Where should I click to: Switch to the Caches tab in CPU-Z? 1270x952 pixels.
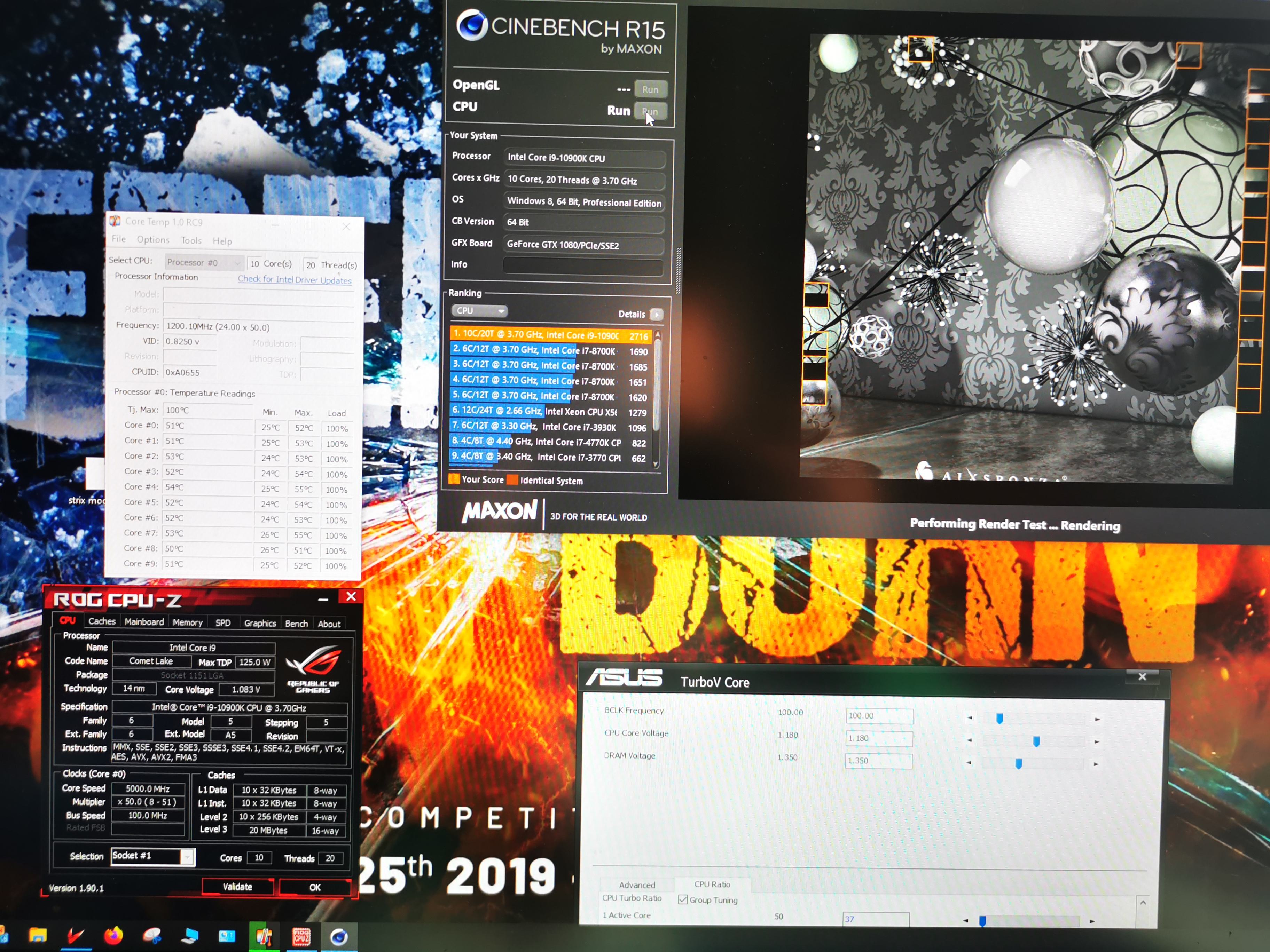(102, 621)
